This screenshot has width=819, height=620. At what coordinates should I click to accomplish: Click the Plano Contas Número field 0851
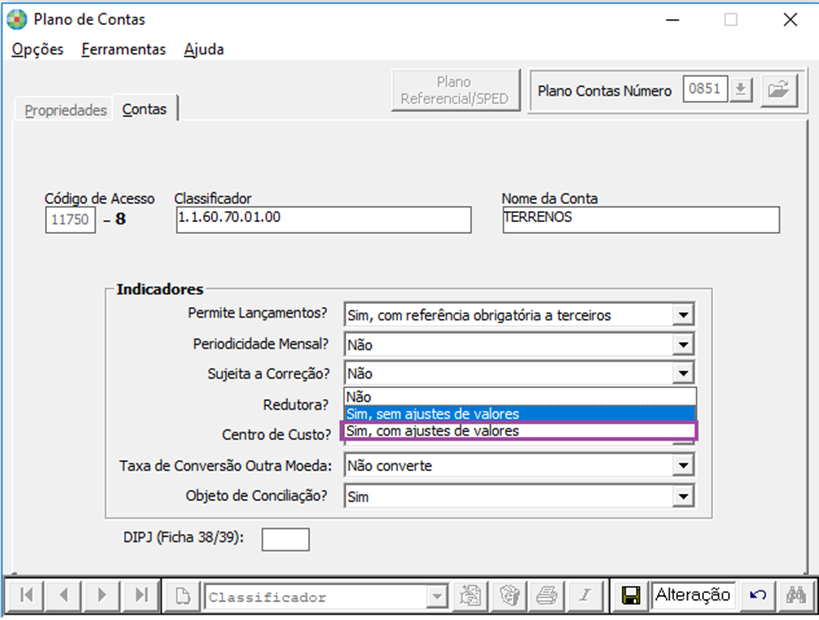(705, 89)
